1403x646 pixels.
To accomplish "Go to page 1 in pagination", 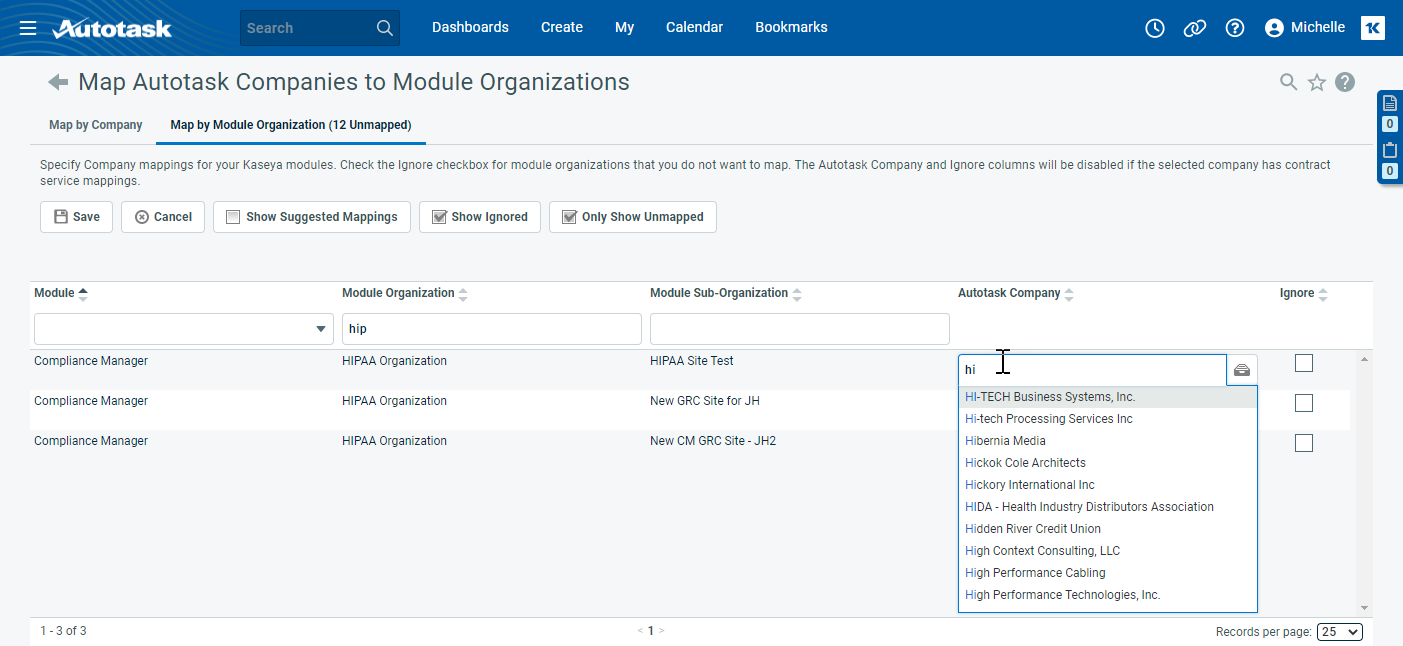I will coord(651,631).
